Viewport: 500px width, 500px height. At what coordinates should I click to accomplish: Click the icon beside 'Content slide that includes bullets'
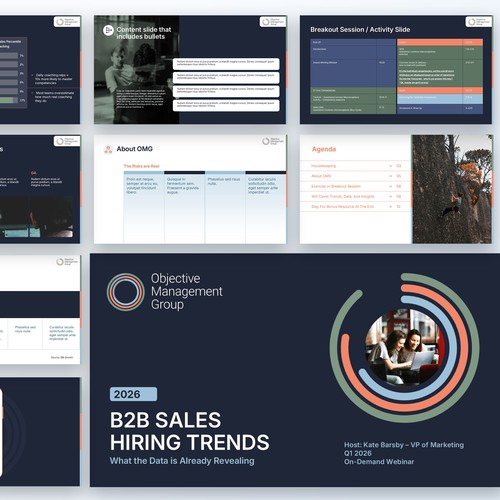[x=108, y=30]
